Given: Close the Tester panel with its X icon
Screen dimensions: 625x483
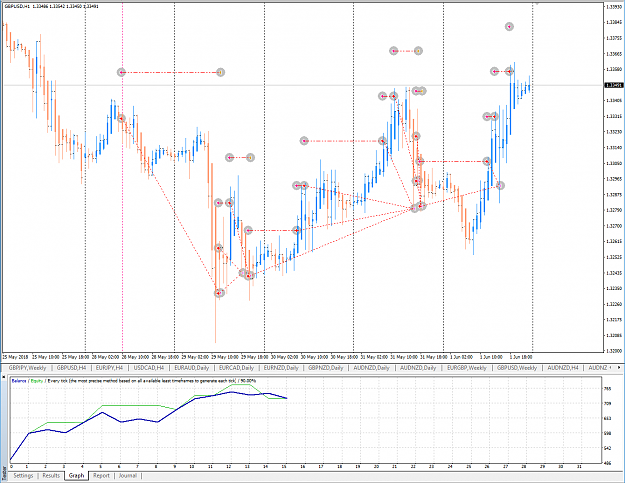Looking at the screenshot, I should tap(4, 377).
